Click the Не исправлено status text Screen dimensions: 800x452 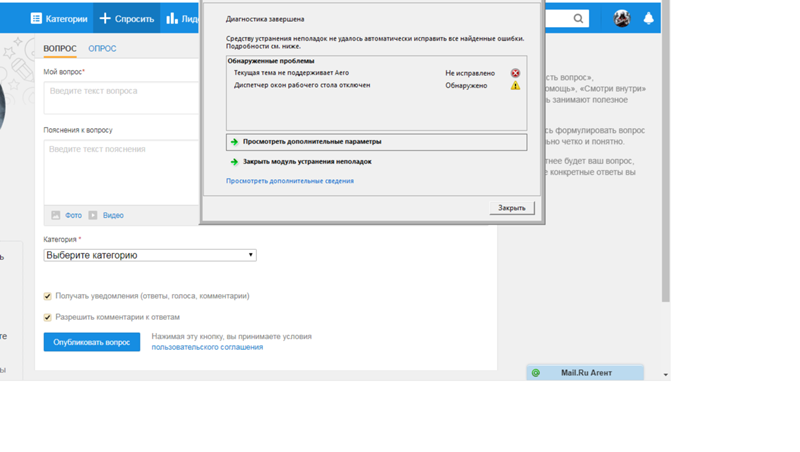[x=470, y=73]
